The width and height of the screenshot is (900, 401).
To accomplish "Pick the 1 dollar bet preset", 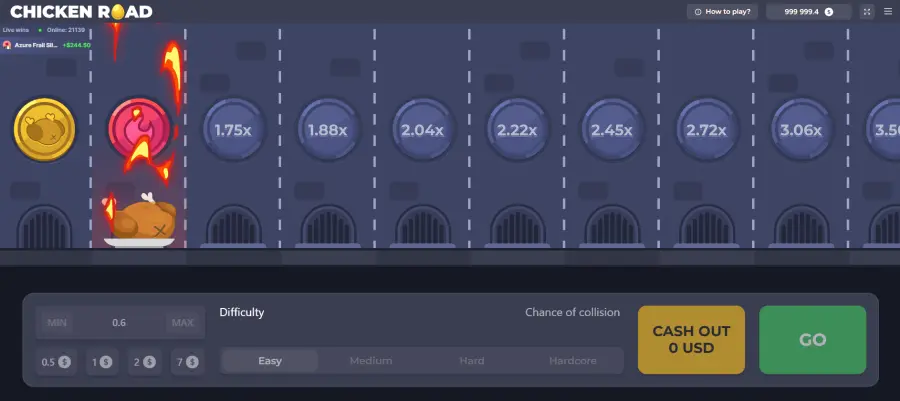I will (x=102, y=362).
